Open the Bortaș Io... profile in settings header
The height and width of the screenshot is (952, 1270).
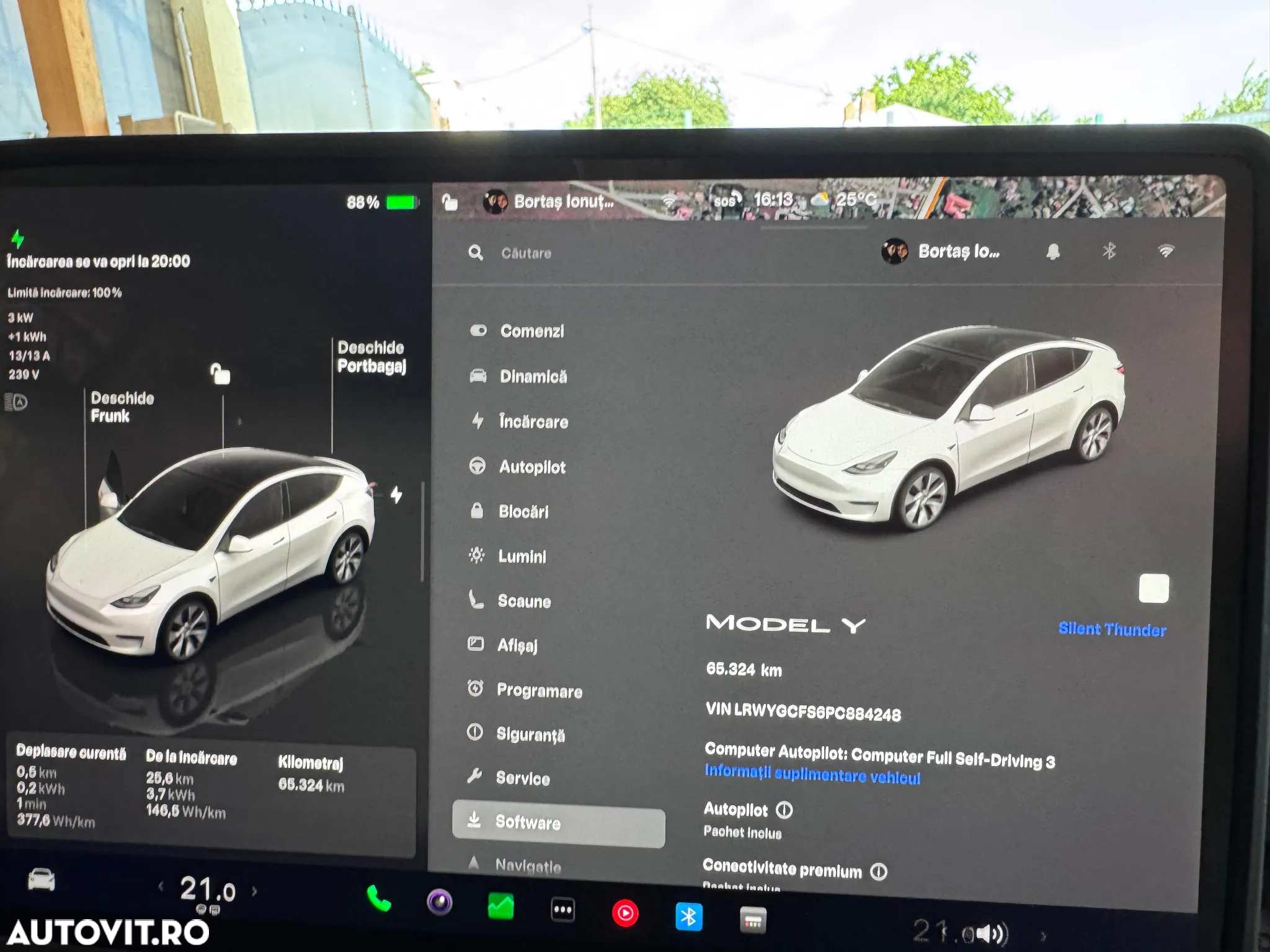click(941, 252)
